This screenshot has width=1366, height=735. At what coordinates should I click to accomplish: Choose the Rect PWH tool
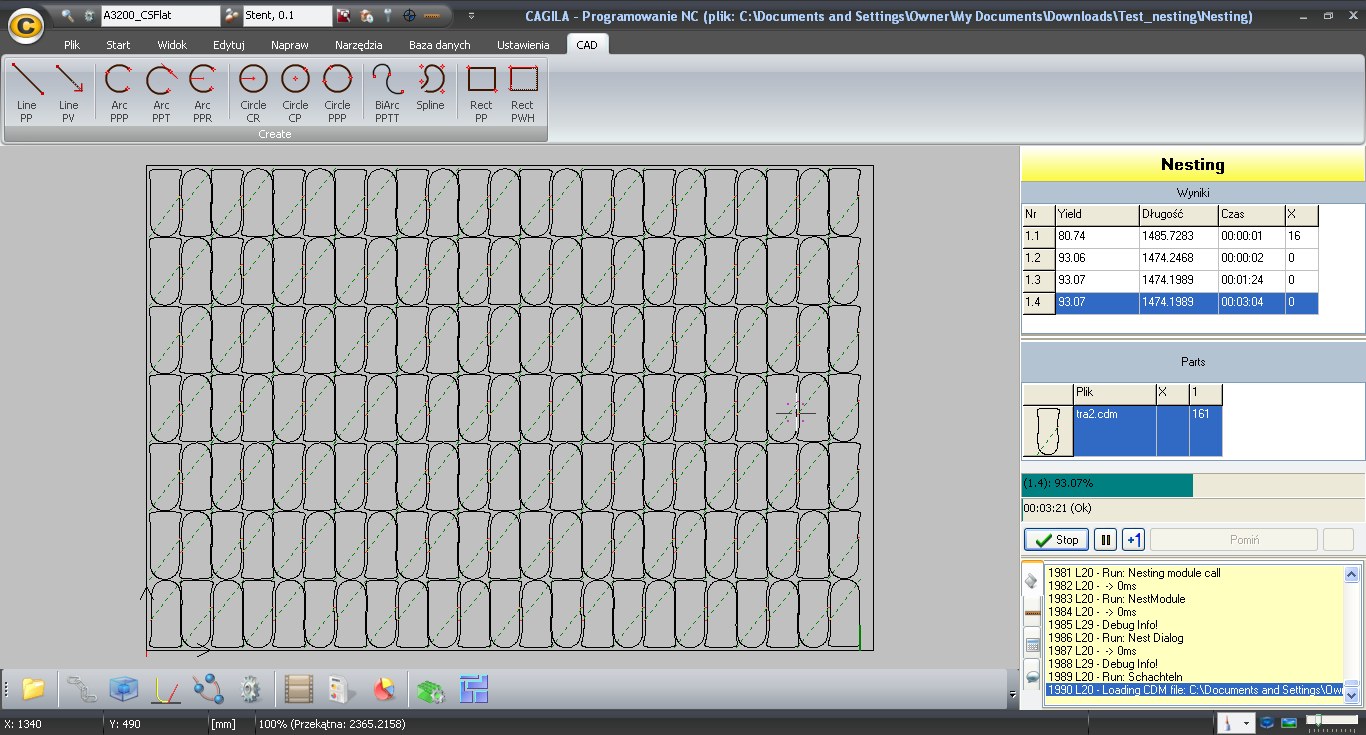pyautogui.click(x=523, y=93)
